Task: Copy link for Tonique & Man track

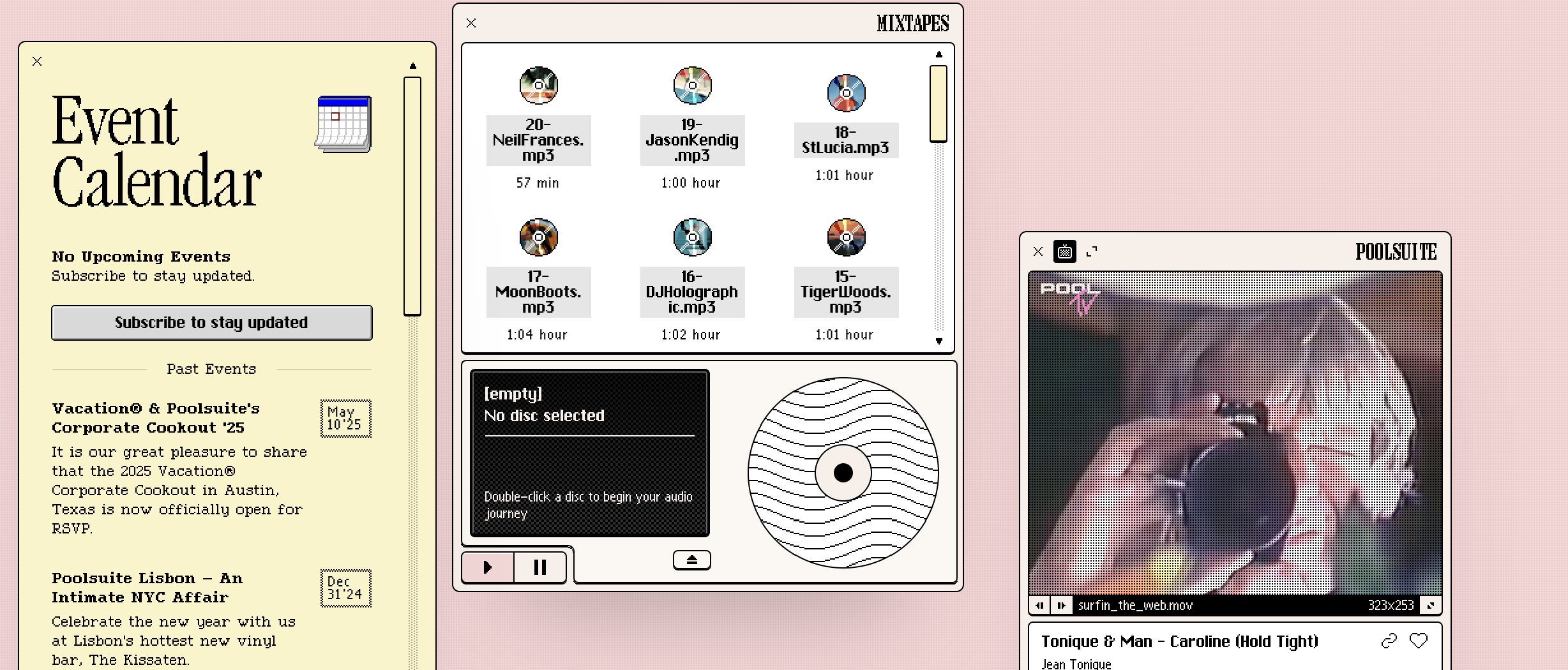Action: [1389, 641]
